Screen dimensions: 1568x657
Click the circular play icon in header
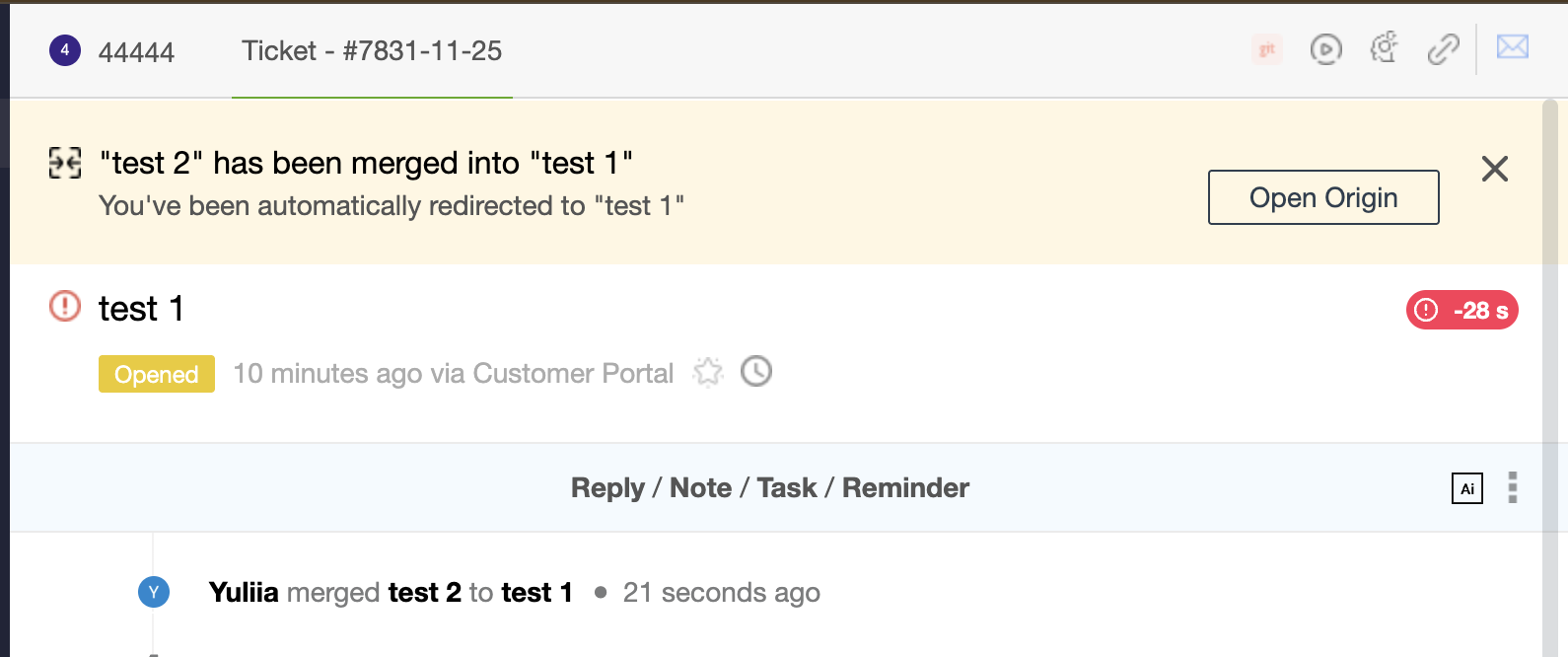tap(1325, 48)
